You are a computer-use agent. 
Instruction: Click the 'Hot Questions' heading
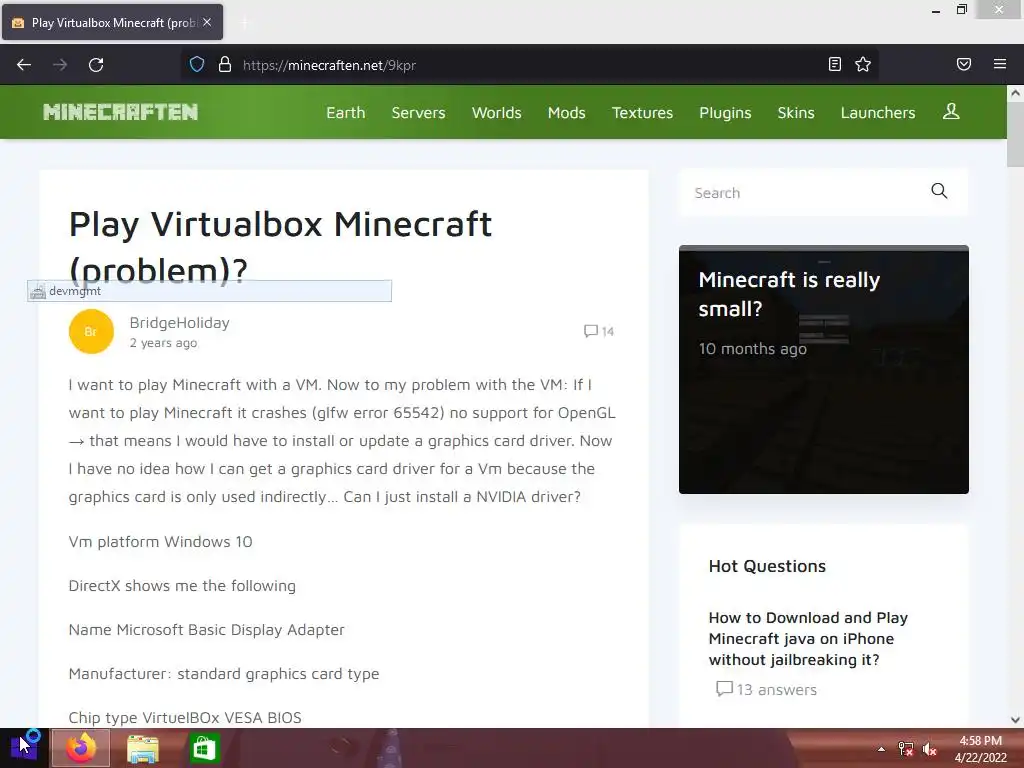767,566
